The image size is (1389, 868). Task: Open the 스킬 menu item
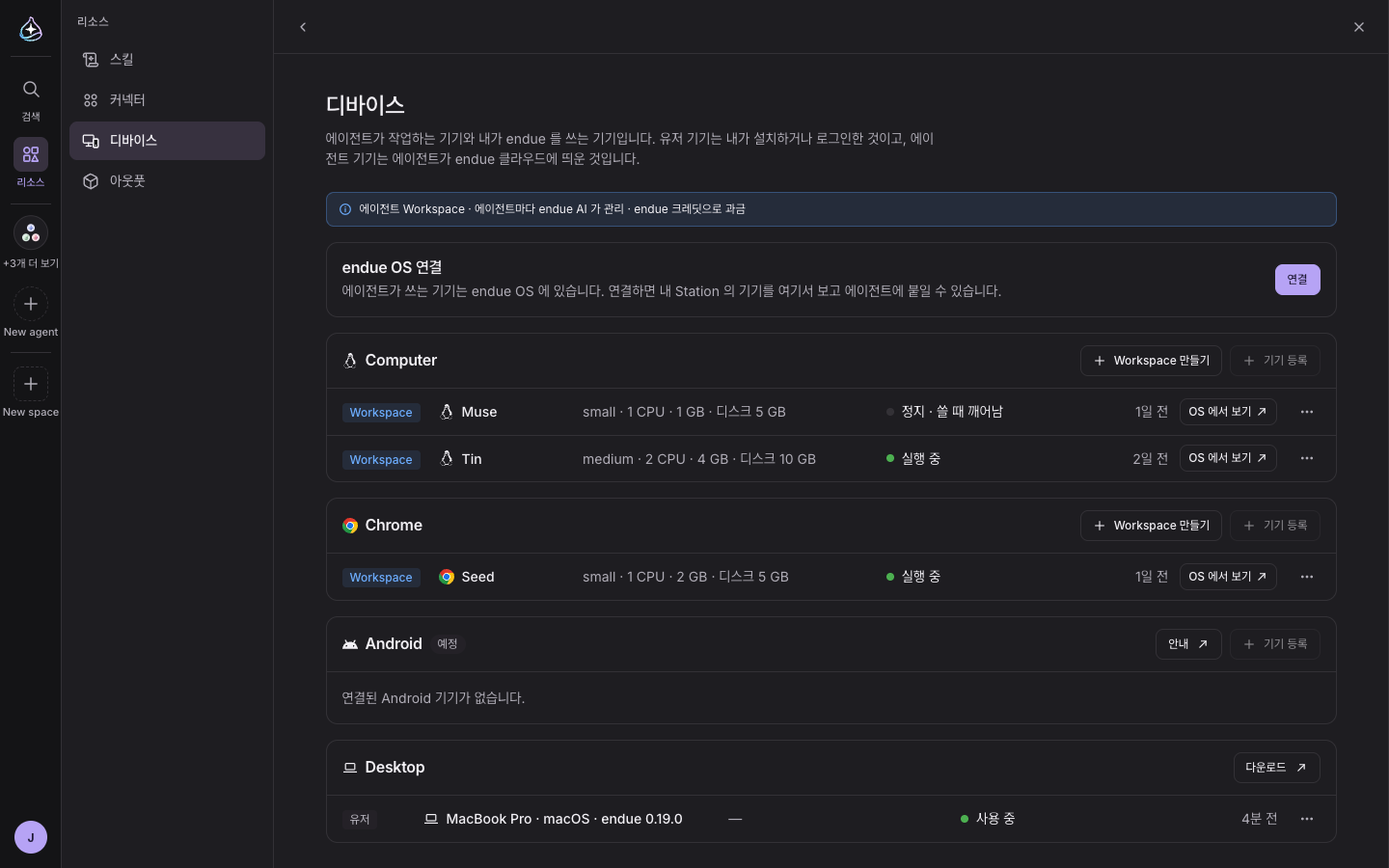coord(167,60)
